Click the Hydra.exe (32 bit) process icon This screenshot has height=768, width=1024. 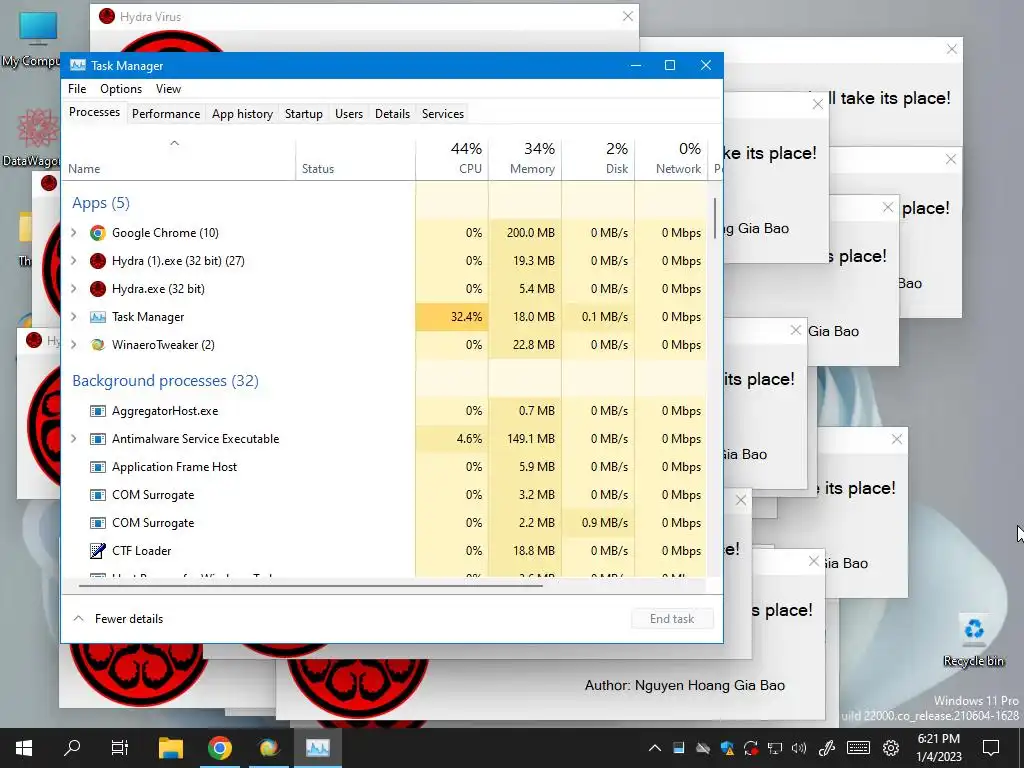point(98,289)
